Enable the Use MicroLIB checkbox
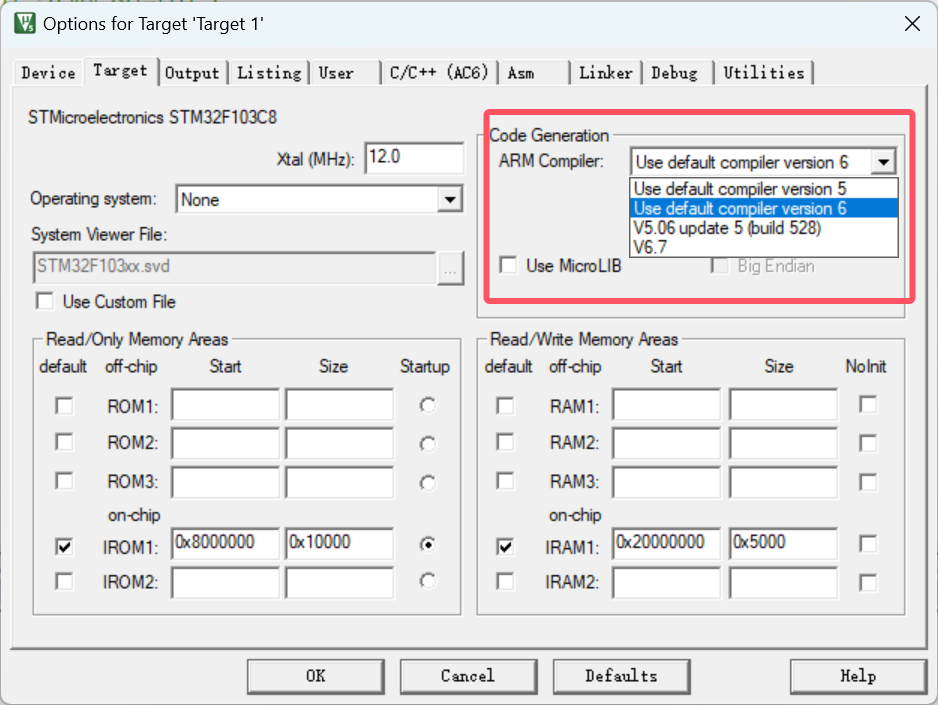 click(x=508, y=265)
